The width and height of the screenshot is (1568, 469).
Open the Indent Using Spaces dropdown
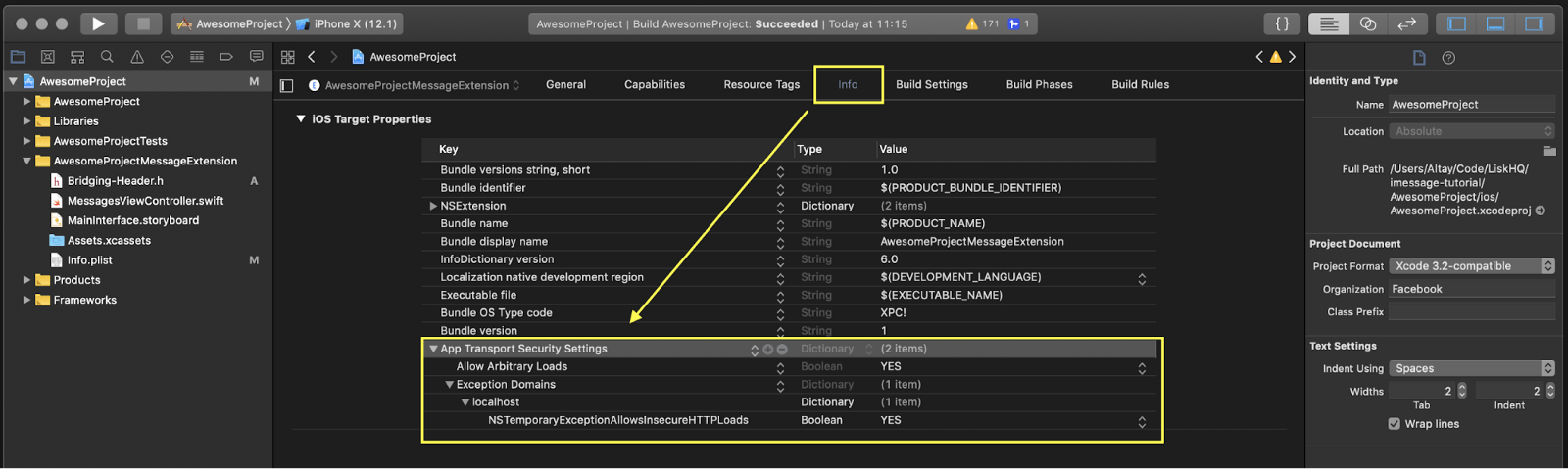(1472, 369)
